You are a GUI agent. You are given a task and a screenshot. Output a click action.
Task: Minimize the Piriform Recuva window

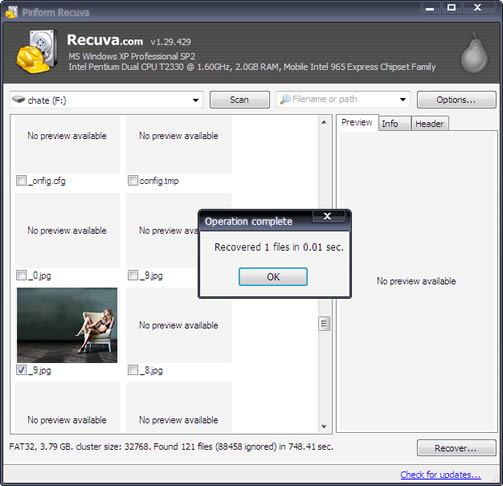[430, 8]
